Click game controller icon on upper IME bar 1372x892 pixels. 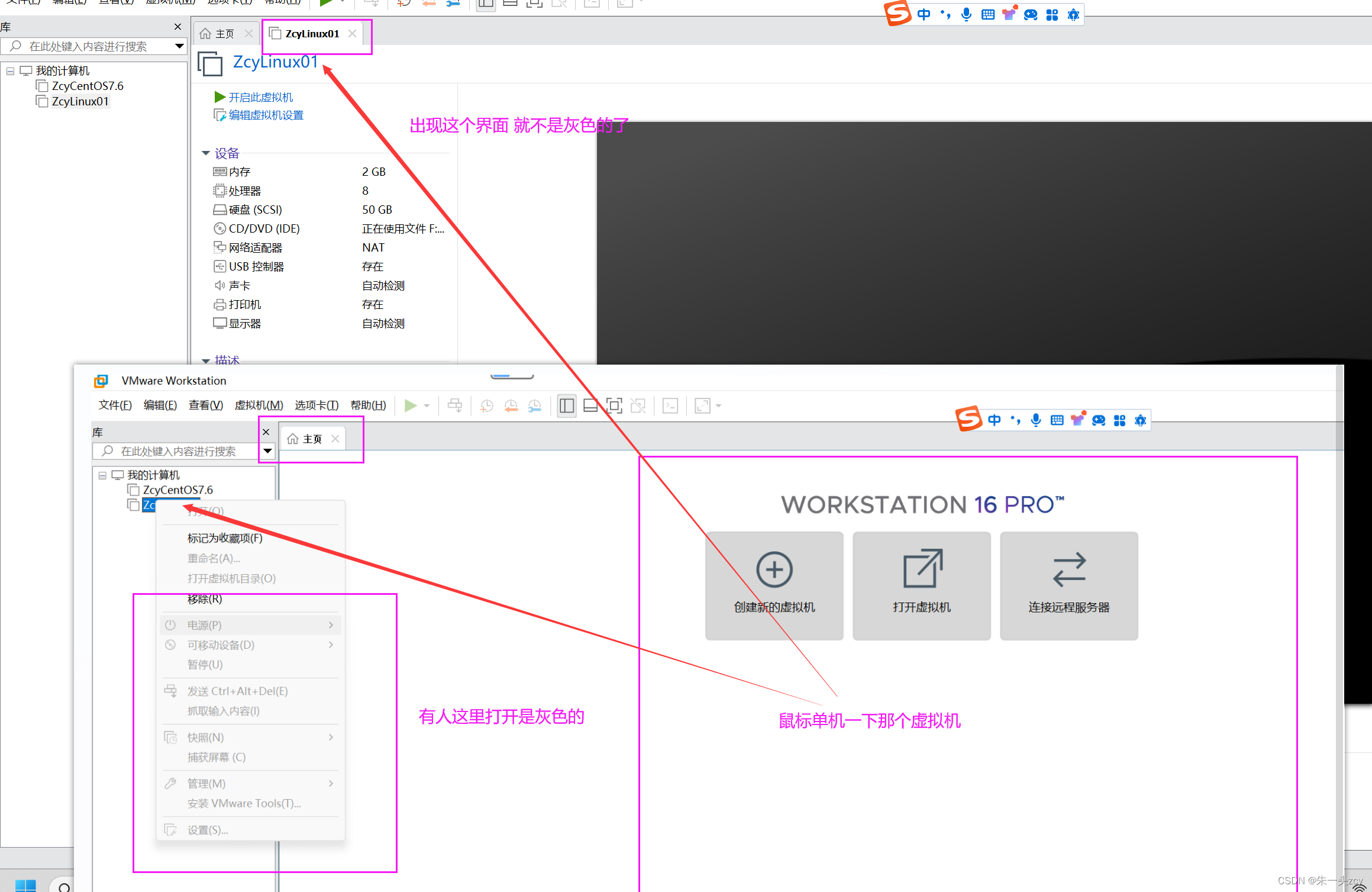pyautogui.click(x=1031, y=14)
